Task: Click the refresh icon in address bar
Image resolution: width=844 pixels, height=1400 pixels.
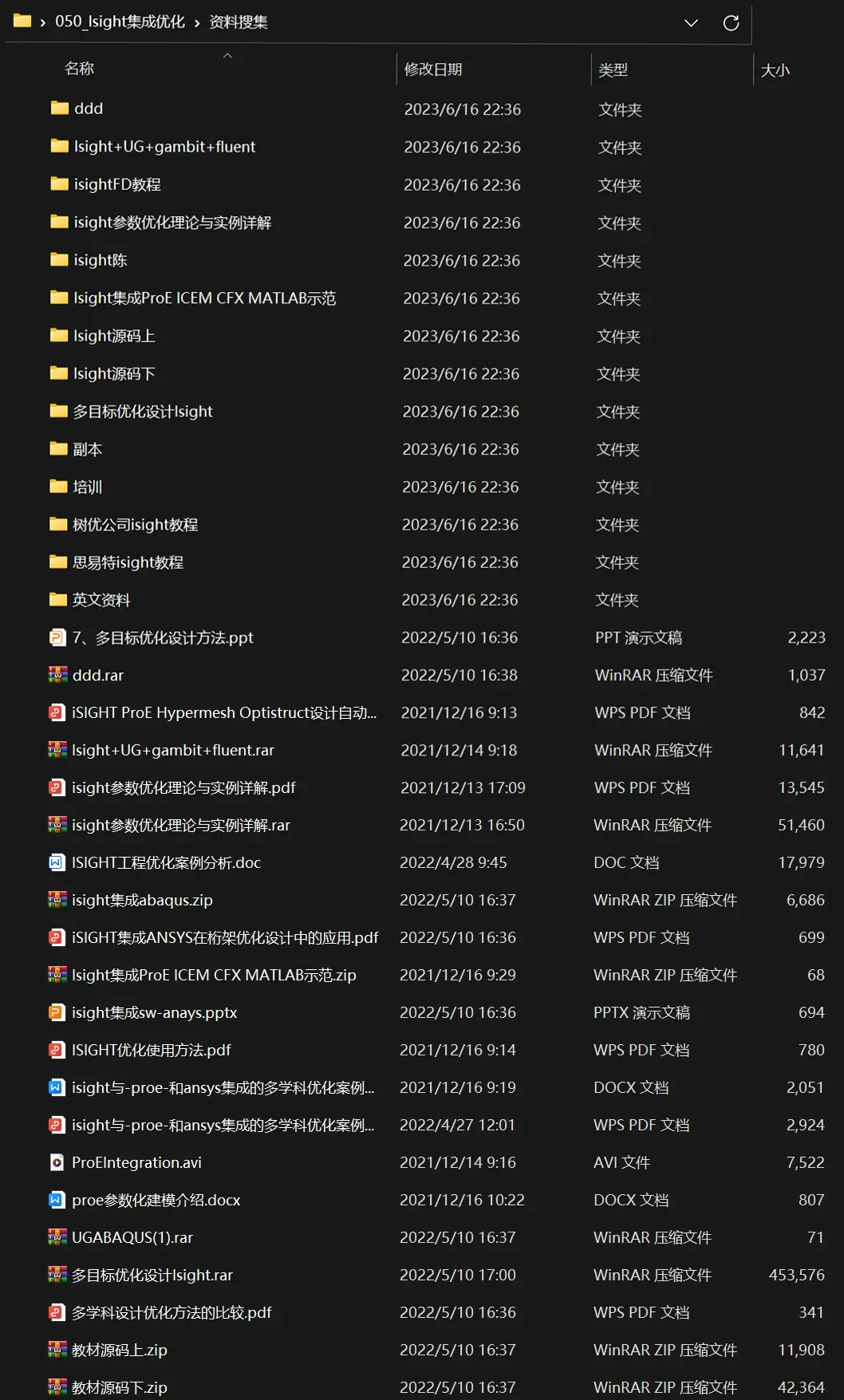Action: 731,23
